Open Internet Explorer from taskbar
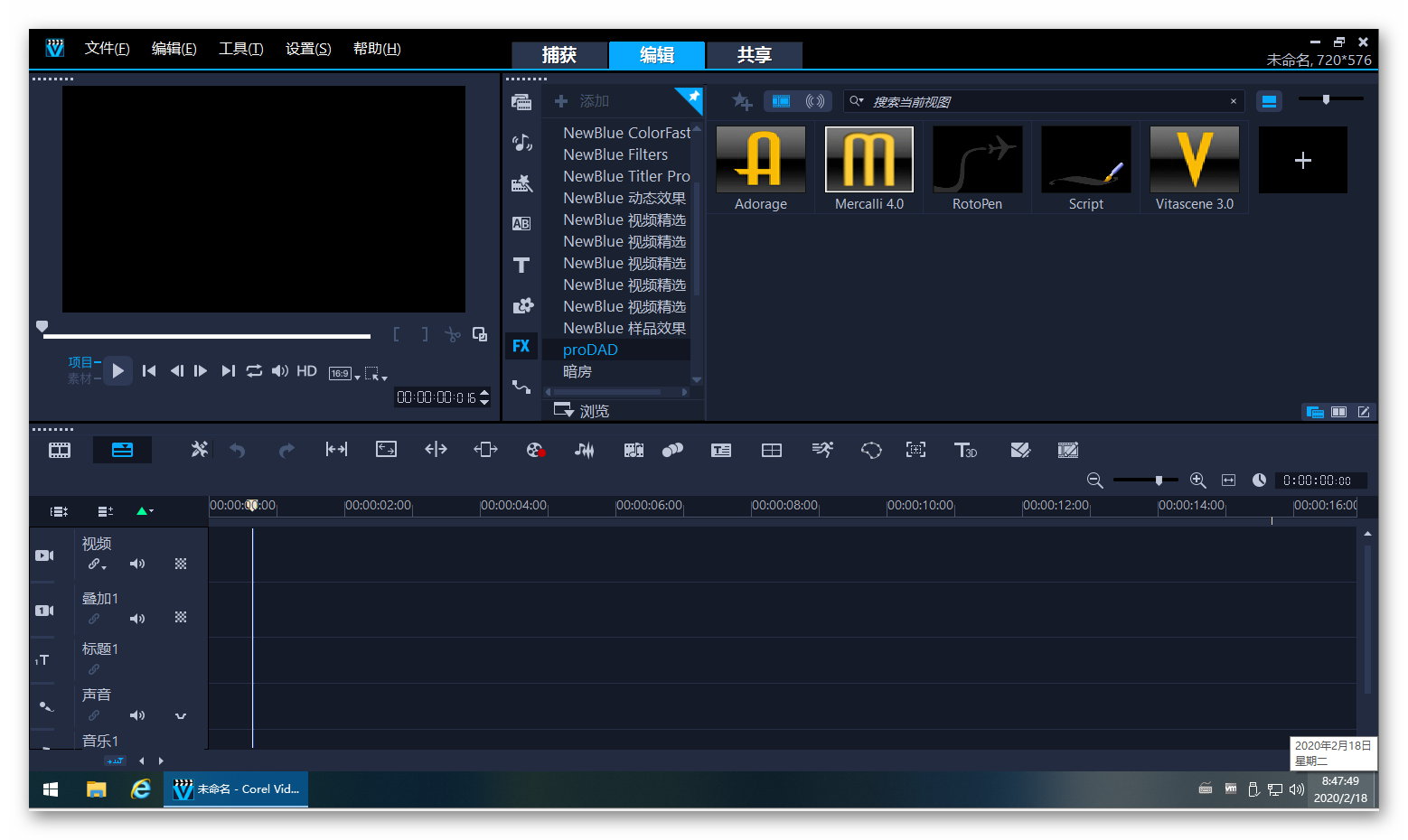1408x840 pixels. pyautogui.click(x=141, y=789)
